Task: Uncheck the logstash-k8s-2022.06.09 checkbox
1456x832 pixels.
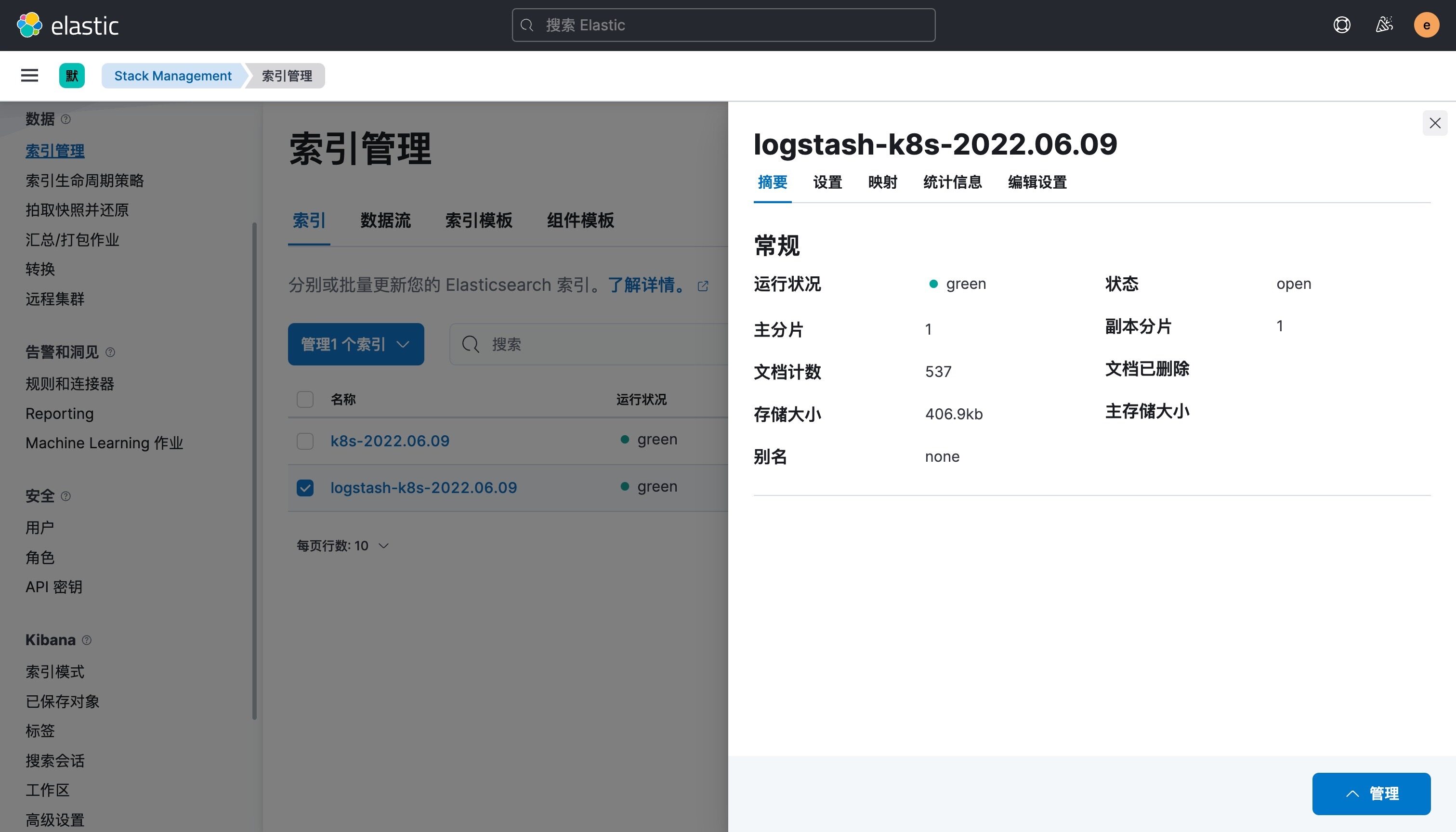Action: (305, 488)
